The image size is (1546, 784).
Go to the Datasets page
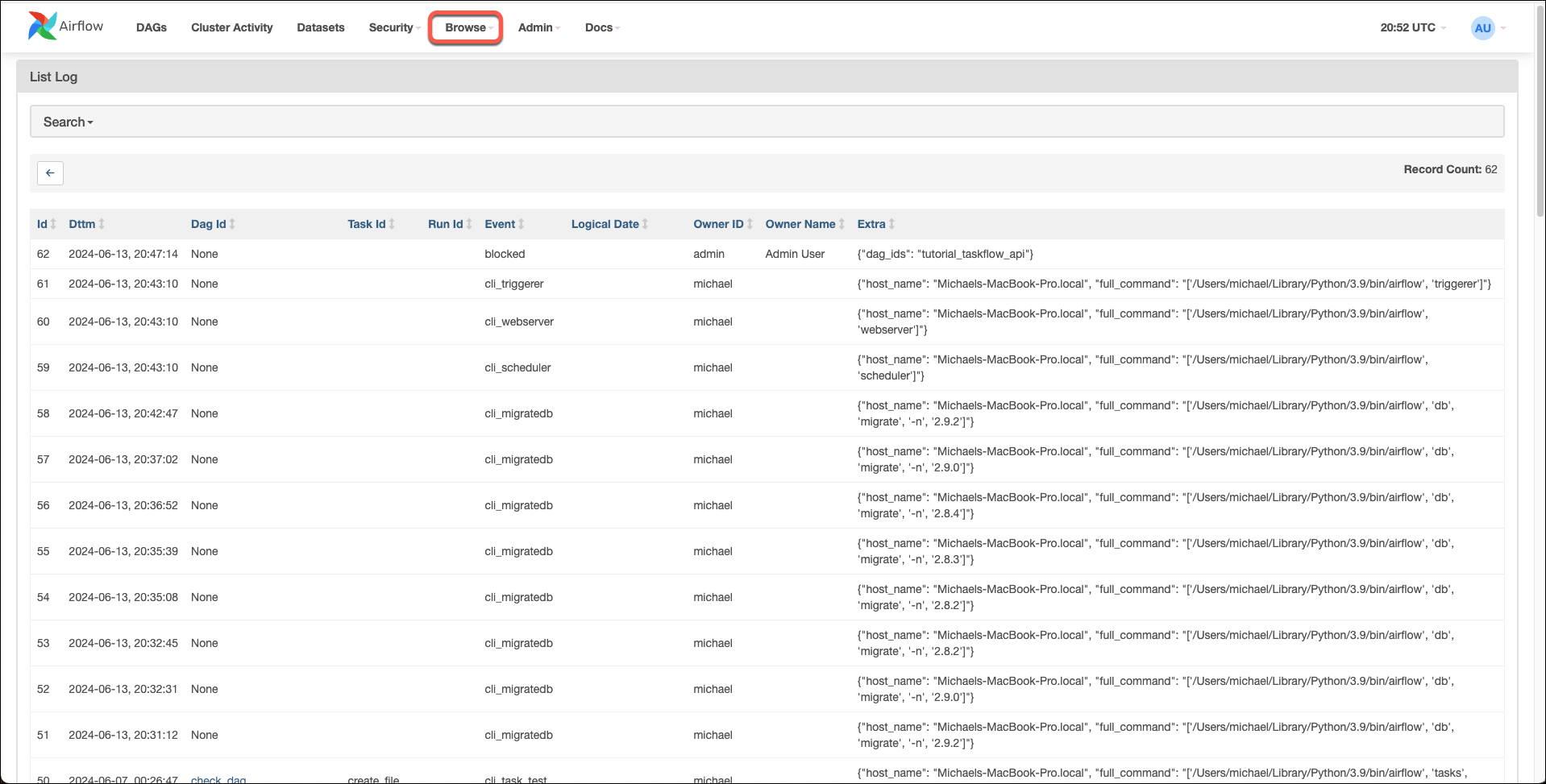[320, 27]
